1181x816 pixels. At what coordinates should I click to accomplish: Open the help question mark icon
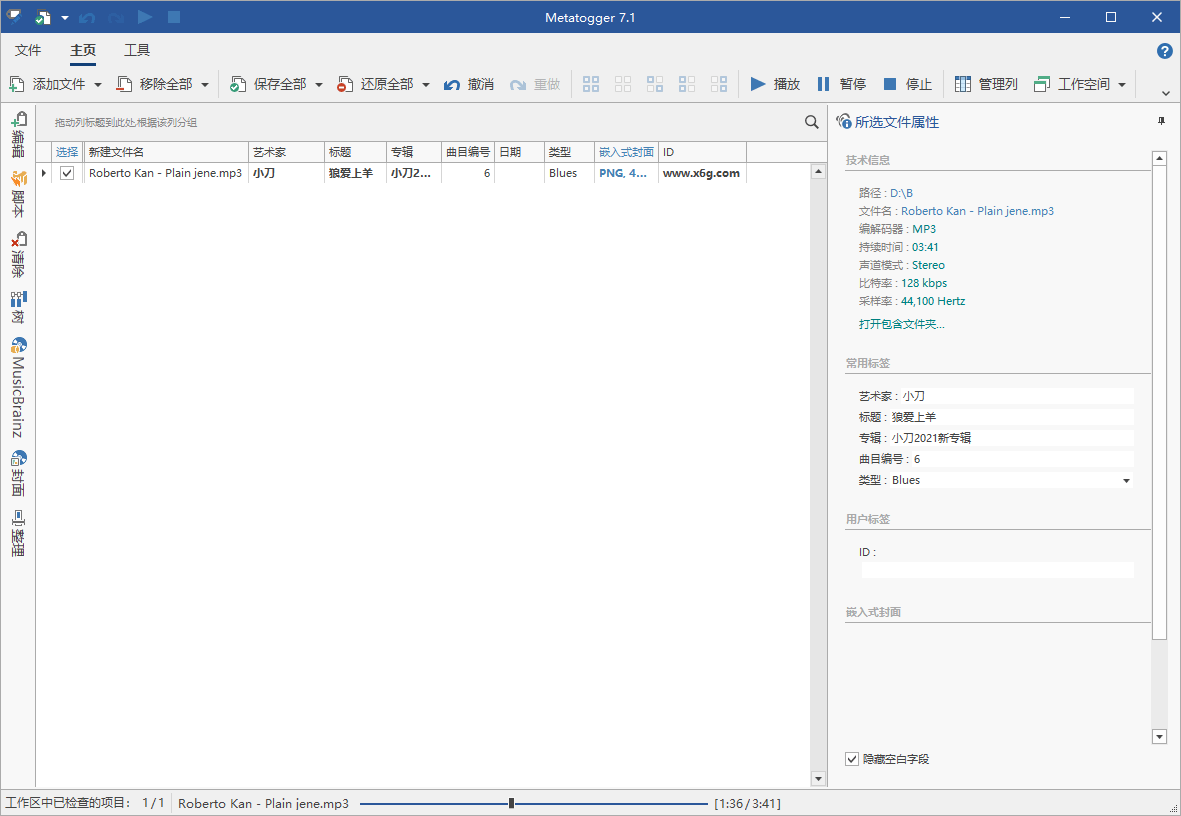[1164, 51]
